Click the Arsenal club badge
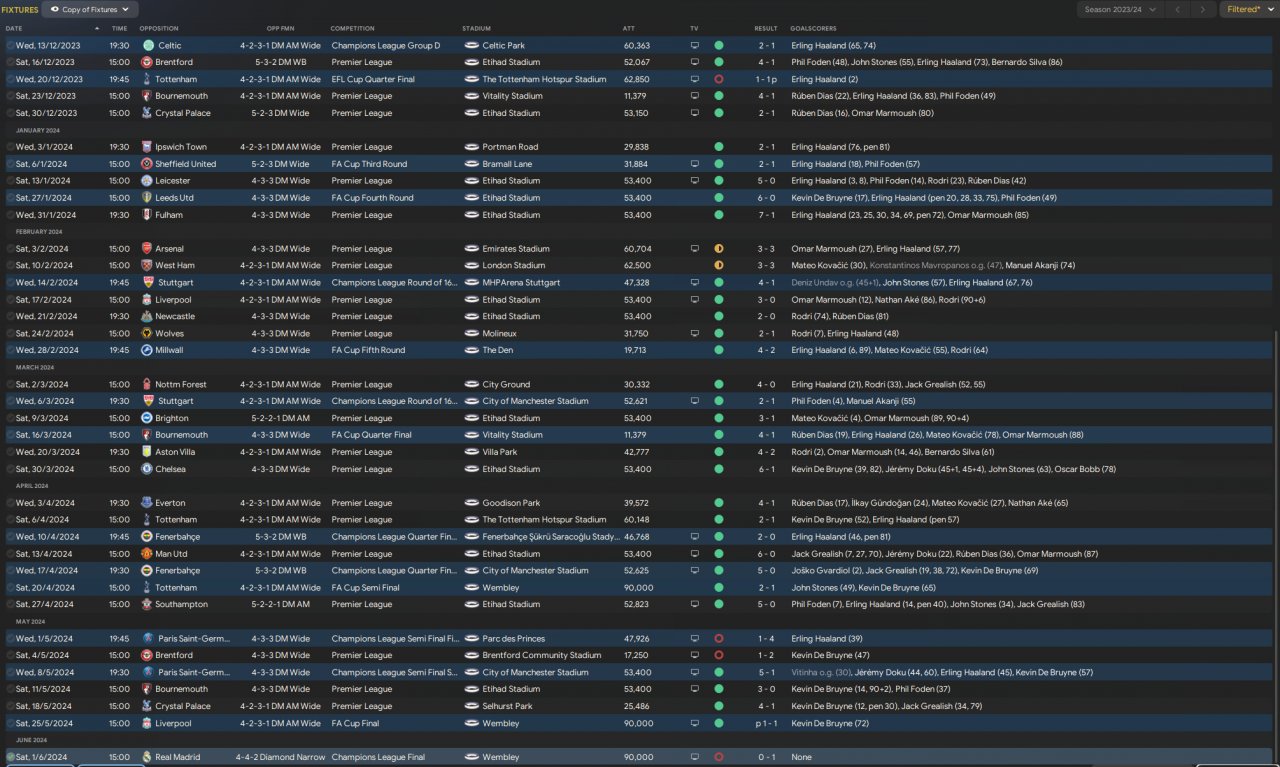Viewport: 1280px width, 767px height. click(x=148, y=249)
